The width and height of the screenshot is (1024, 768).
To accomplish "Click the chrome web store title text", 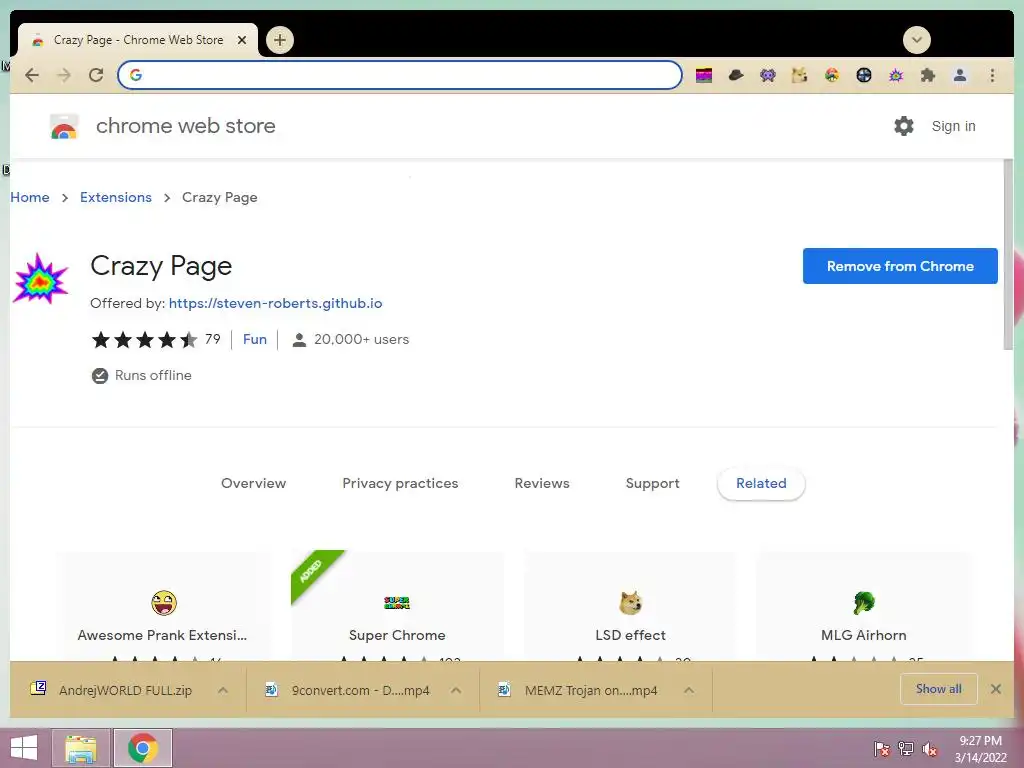I will pyautogui.click(x=185, y=126).
